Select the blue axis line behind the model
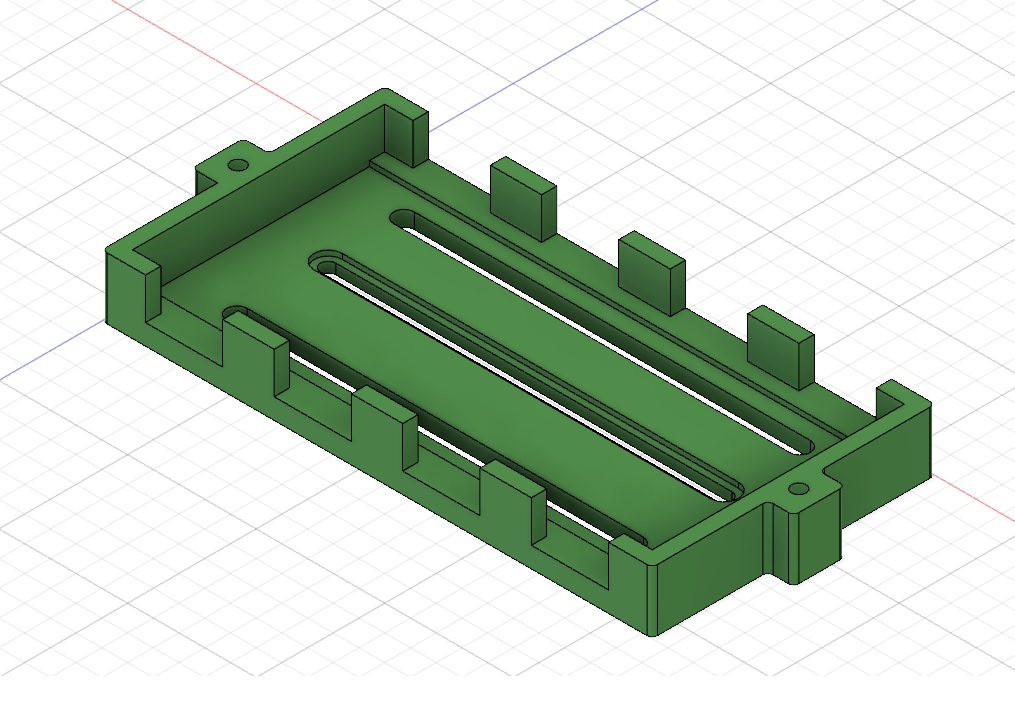The image size is (1015, 722). (x=544, y=65)
